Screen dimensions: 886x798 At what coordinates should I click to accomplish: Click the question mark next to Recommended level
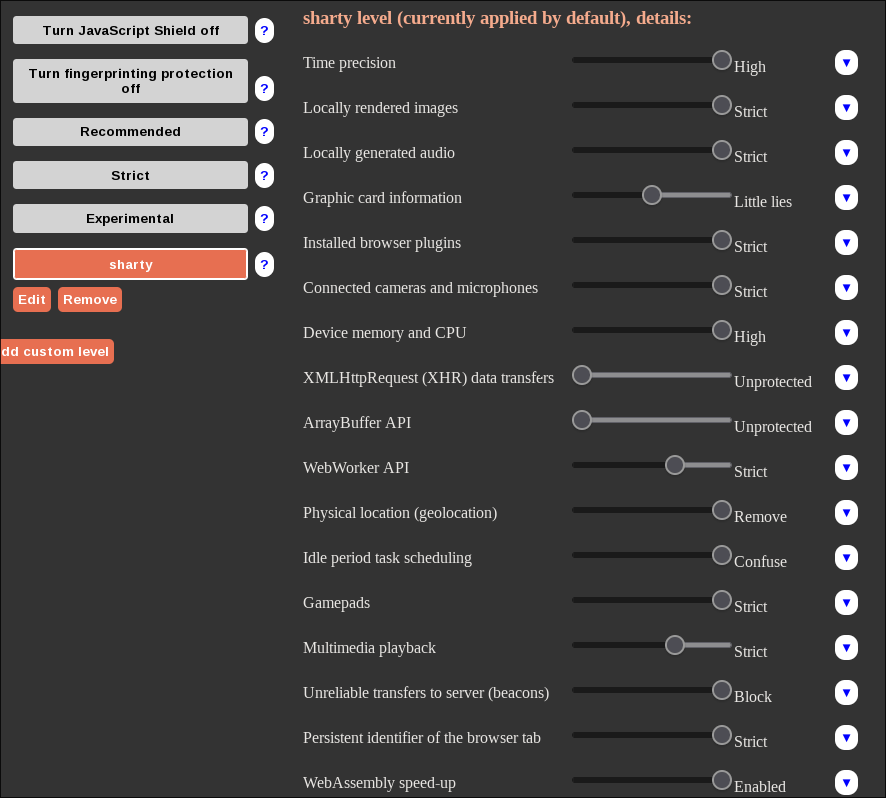pos(264,132)
